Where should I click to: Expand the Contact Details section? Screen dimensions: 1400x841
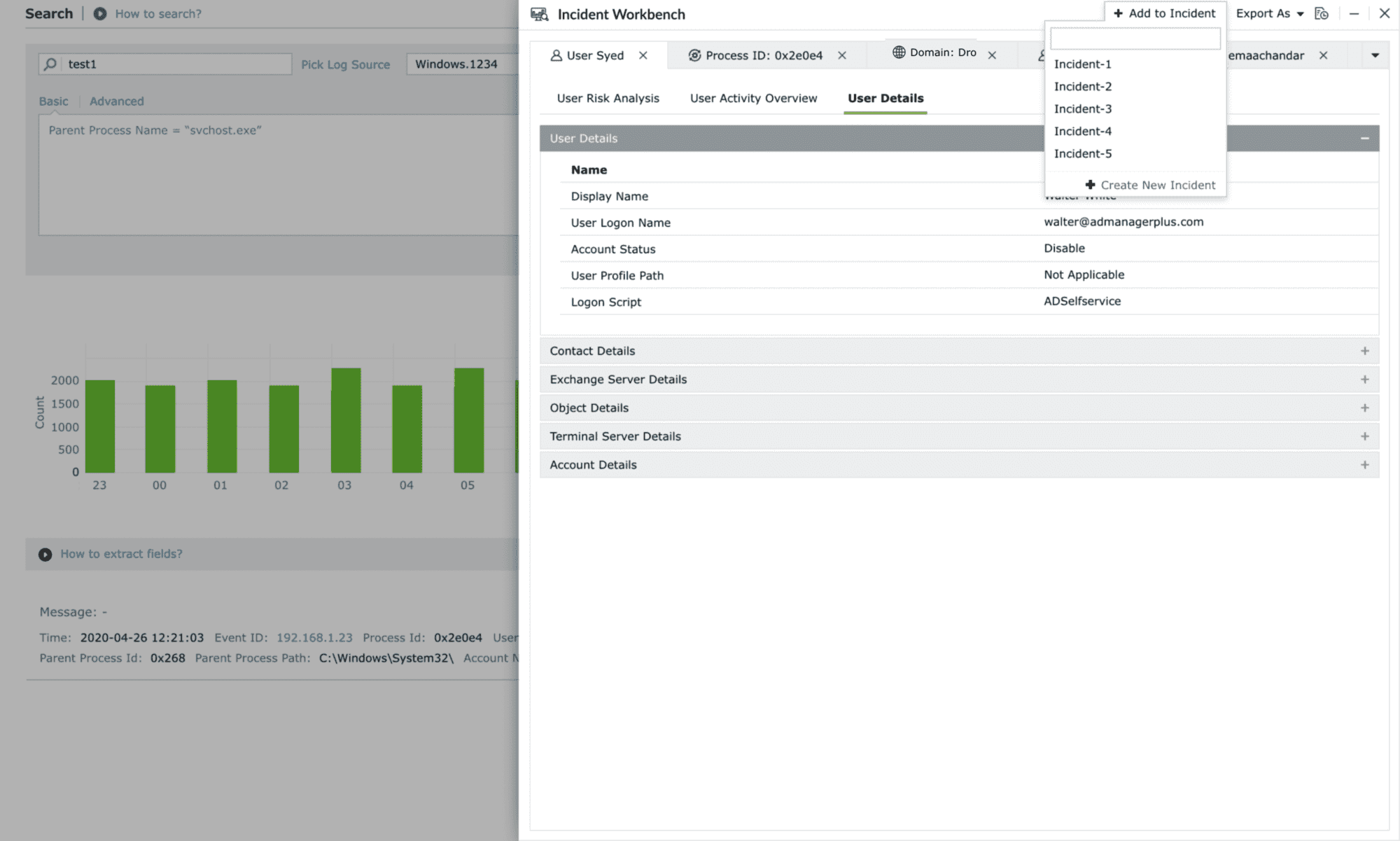[x=1364, y=351]
